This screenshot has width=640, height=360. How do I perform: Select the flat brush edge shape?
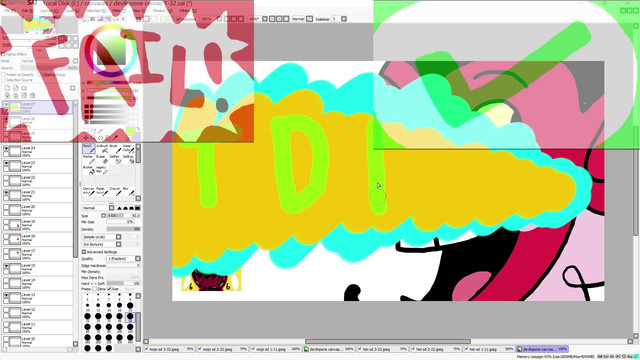pyautogui.click(x=138, y=208)
